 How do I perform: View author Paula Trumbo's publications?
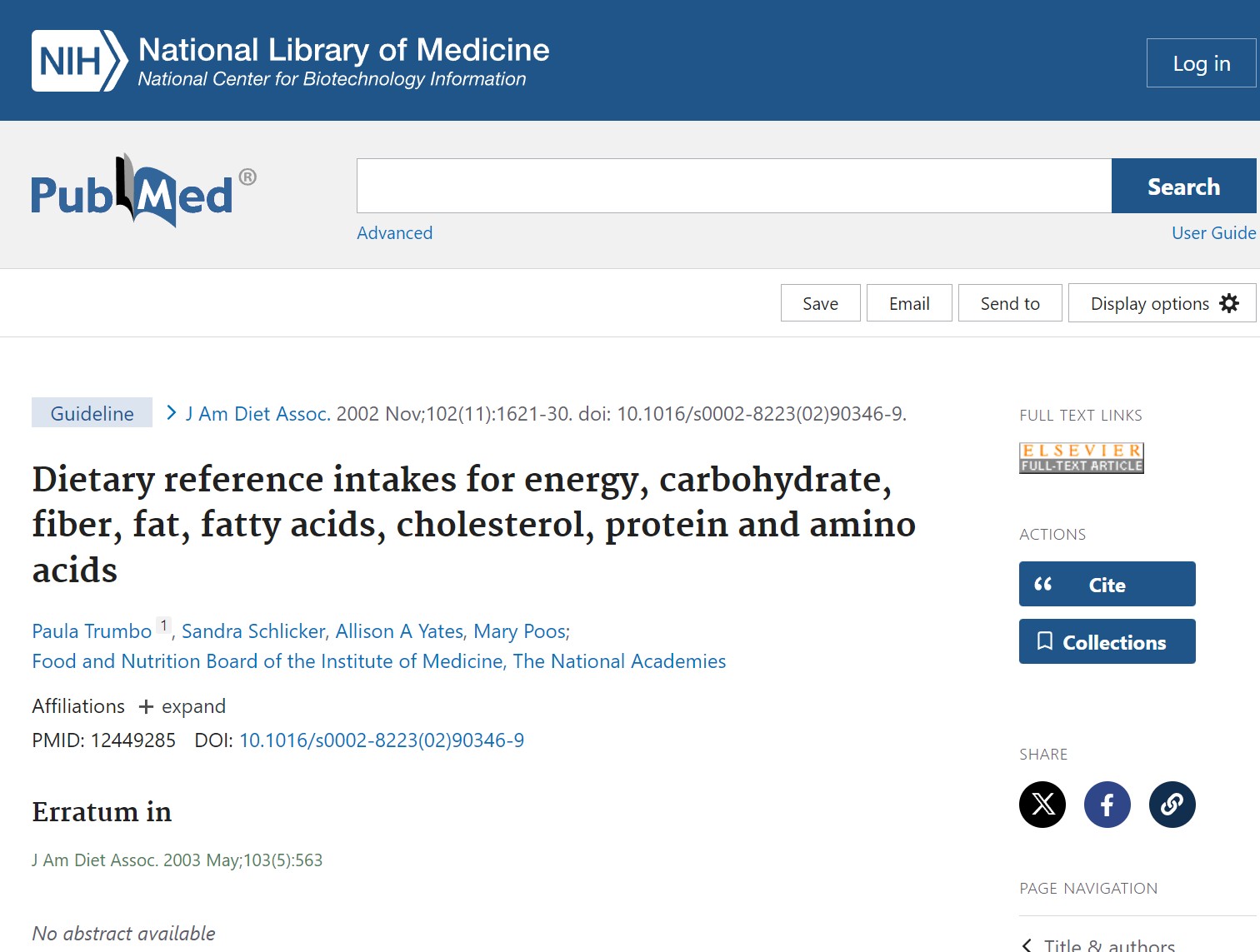(x=91, y=631)
